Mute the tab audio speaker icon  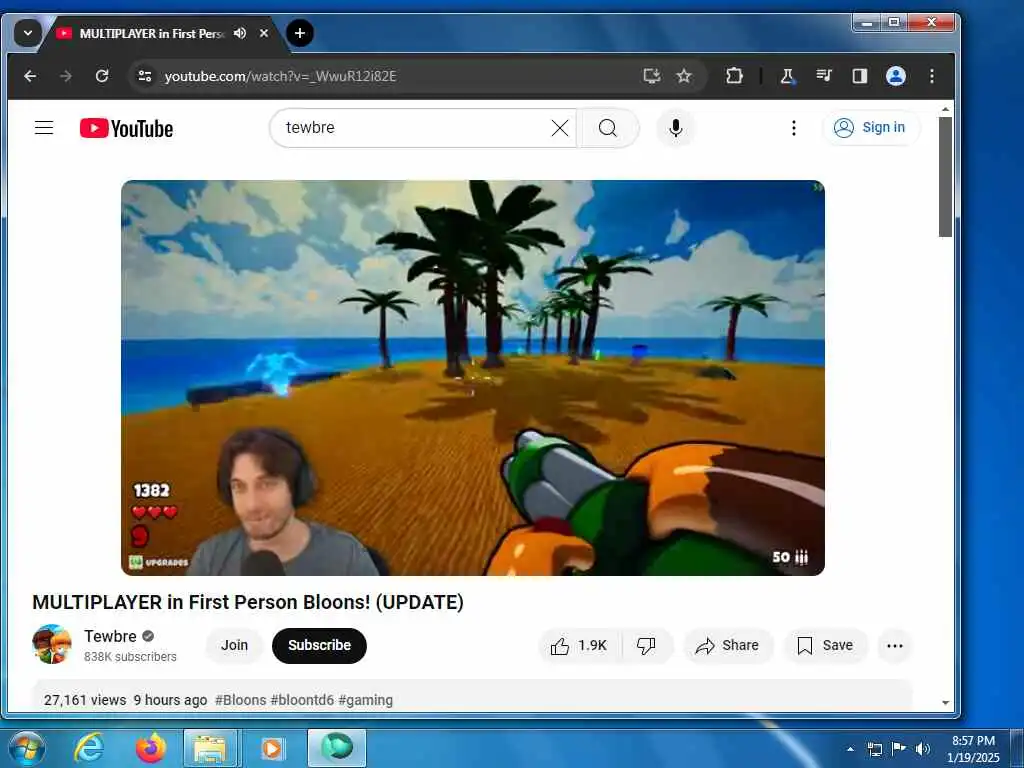click(240, 33)
